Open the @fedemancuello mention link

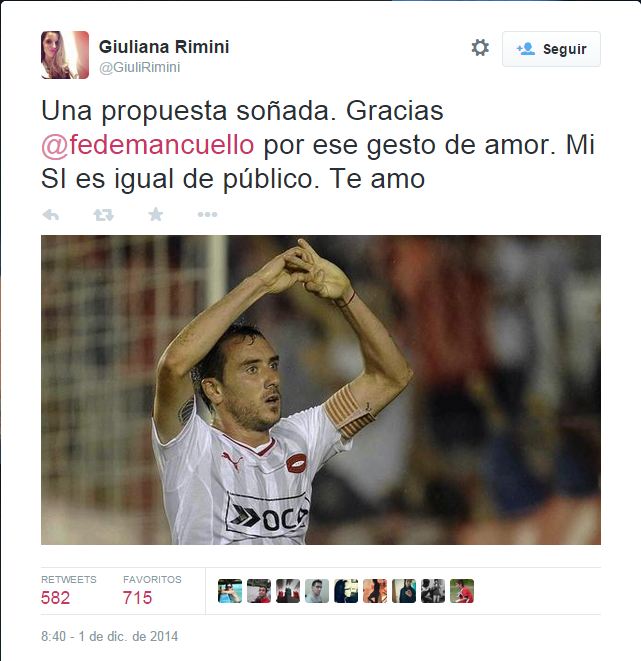pyautogui.click(x=148, y=145)
